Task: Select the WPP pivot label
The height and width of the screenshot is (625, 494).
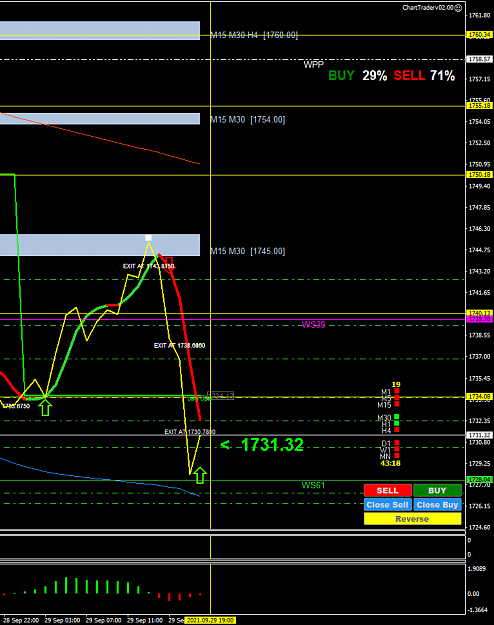Action: tap(313, 65)
